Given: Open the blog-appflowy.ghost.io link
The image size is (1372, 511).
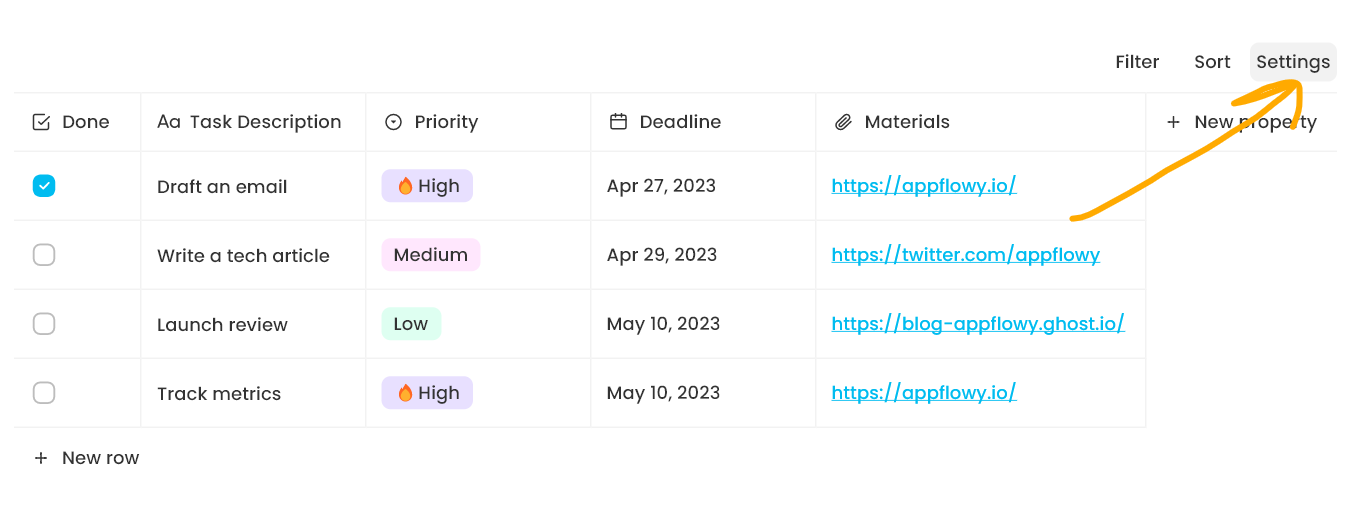Looking at the screenshot, I should click(x=977, y=324).
